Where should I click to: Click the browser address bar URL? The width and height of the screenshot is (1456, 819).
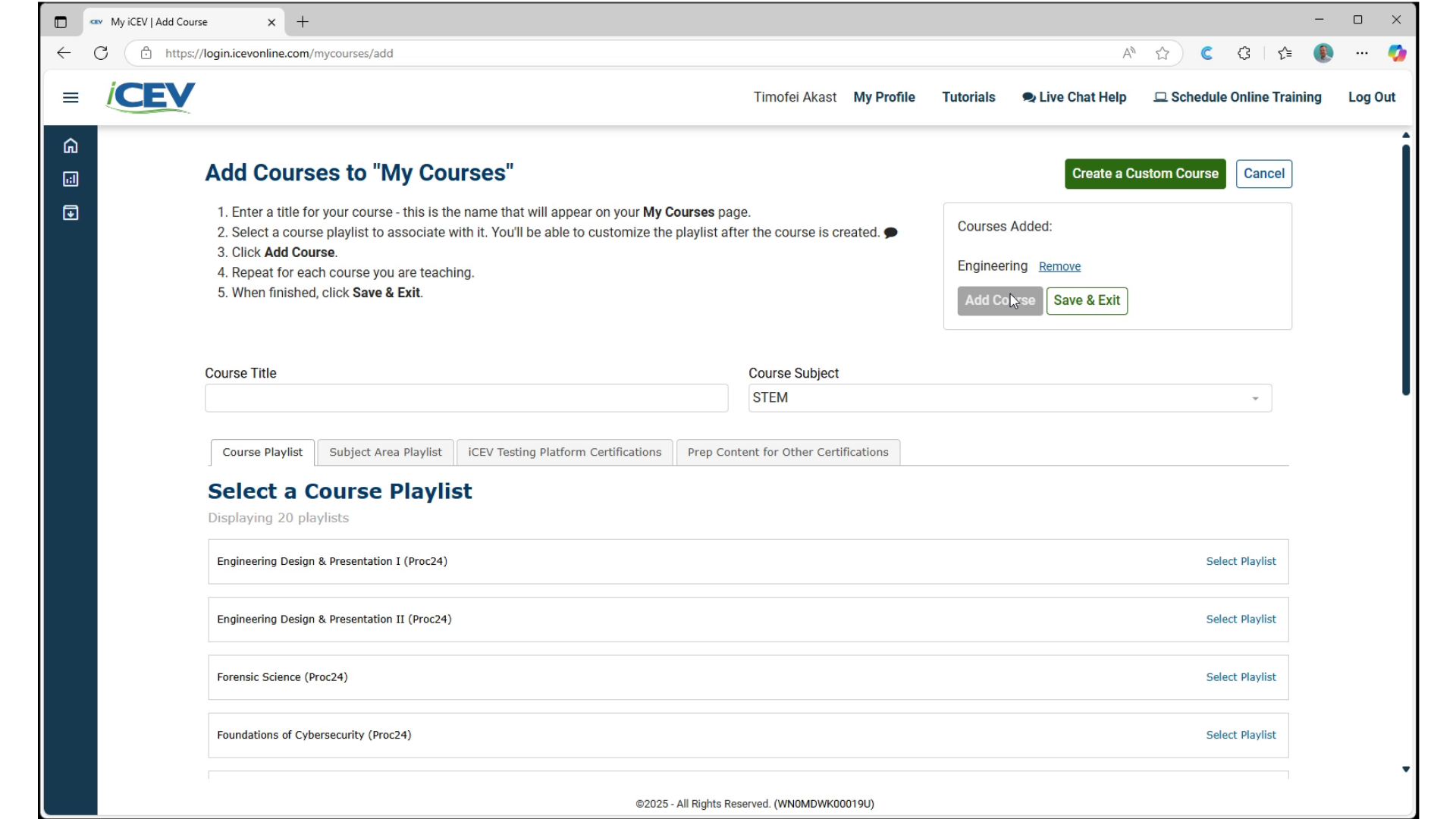(279, 53)
